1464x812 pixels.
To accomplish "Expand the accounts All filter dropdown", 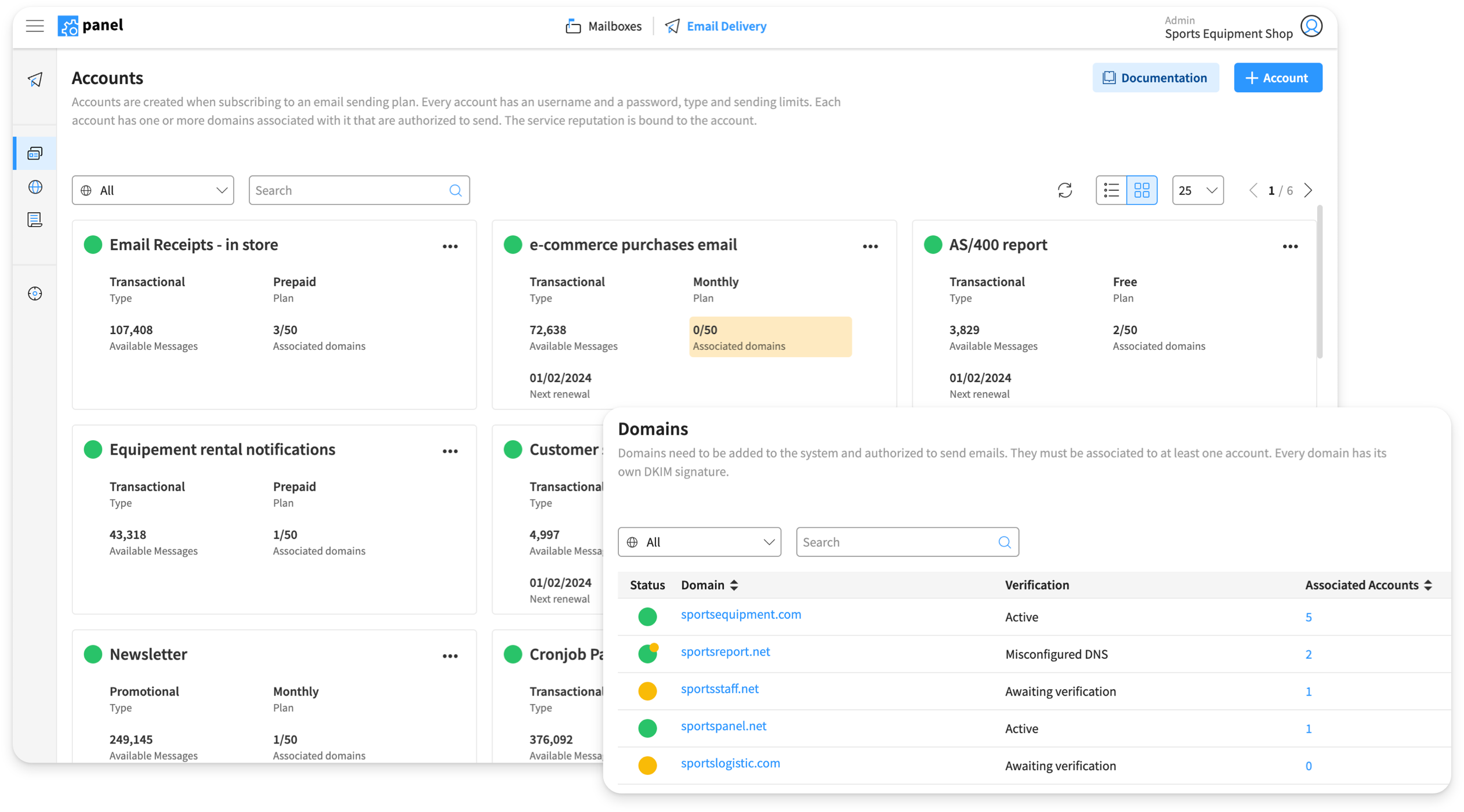I will point(153,190).
